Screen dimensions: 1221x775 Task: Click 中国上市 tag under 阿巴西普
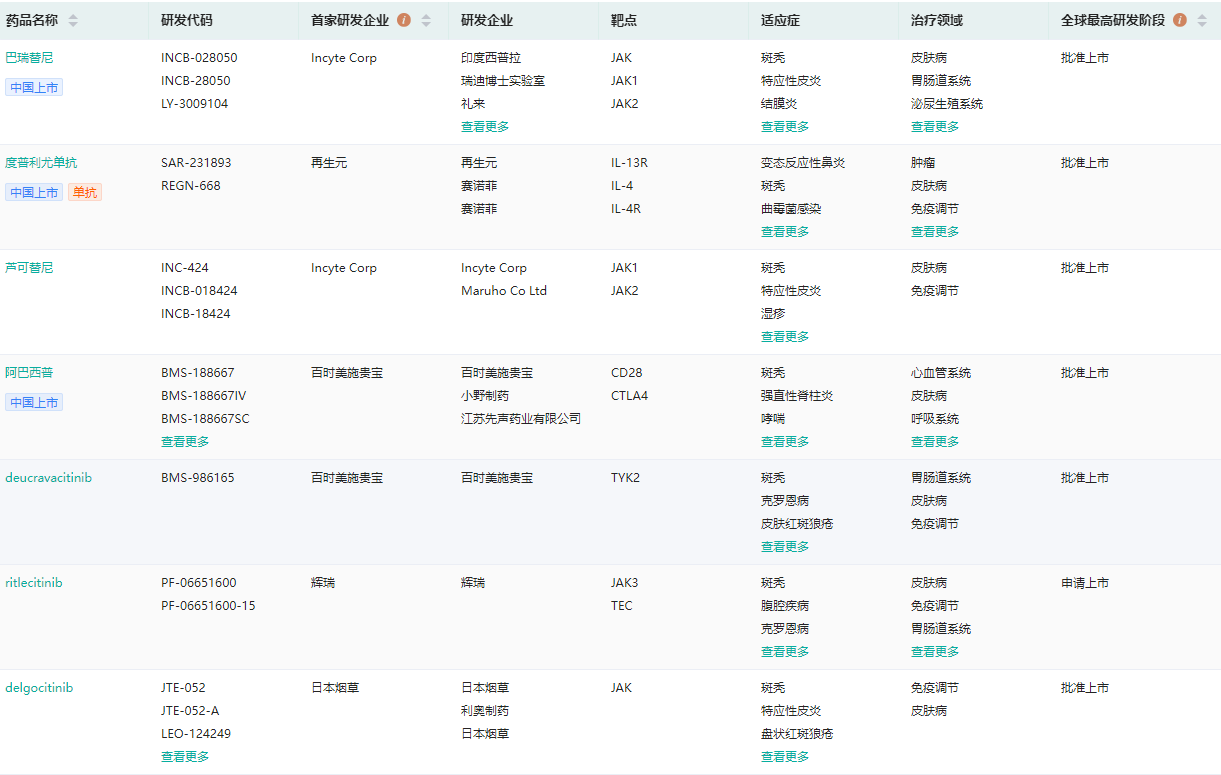[x=35, y=402]
